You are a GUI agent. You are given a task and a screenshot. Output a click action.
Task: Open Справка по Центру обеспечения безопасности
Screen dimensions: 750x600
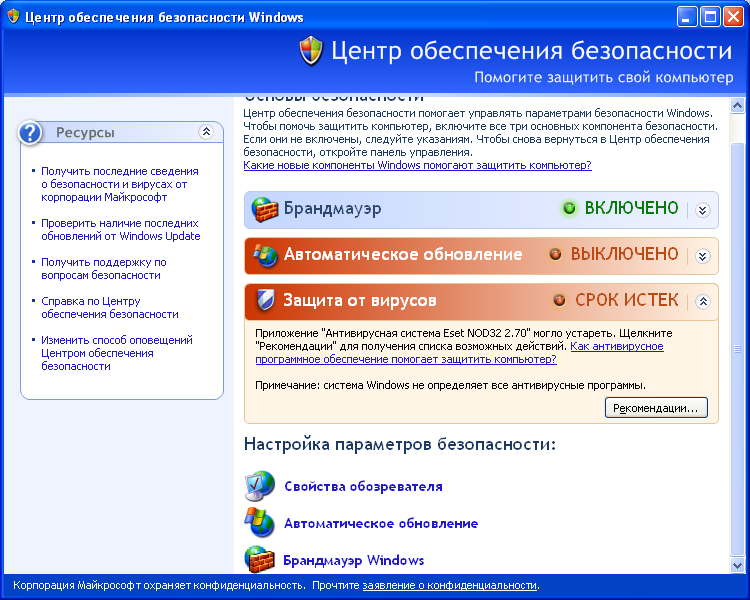click(110, 308)
